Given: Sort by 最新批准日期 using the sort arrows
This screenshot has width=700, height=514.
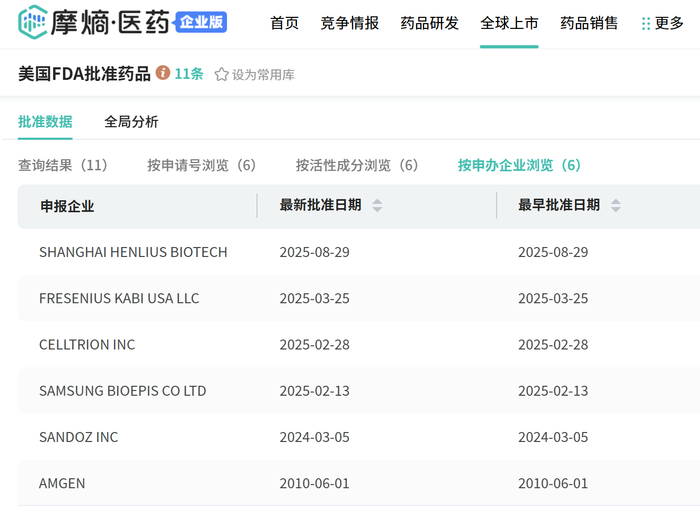Looking at the screenshot, I should click(377, 205).
